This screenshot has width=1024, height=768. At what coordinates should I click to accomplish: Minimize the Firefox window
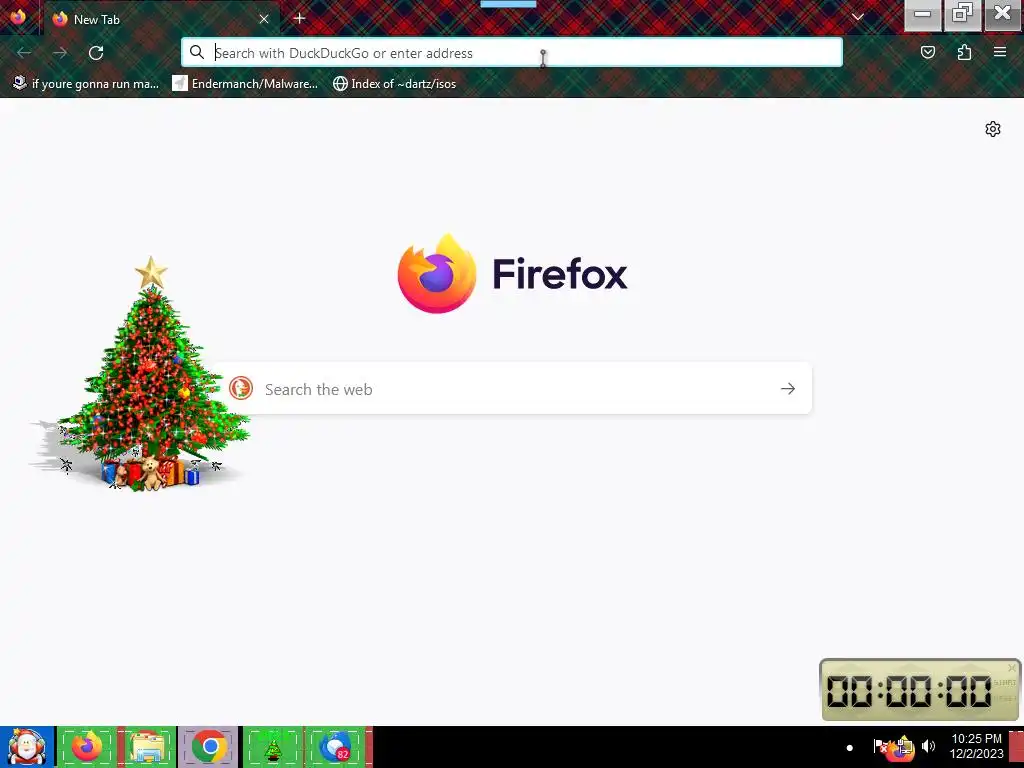click(922, 14)
